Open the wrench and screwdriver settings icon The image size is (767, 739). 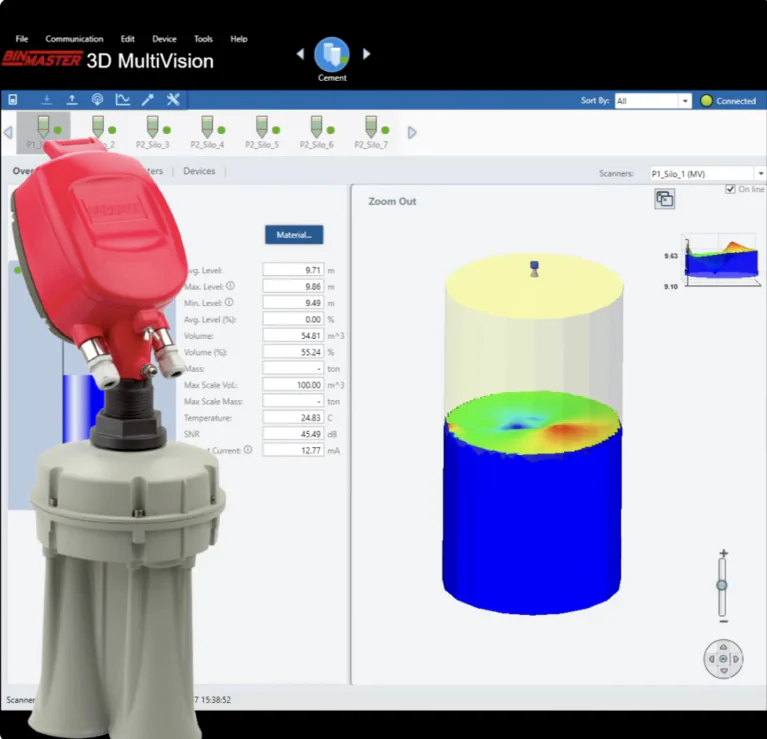coord(173,100)
